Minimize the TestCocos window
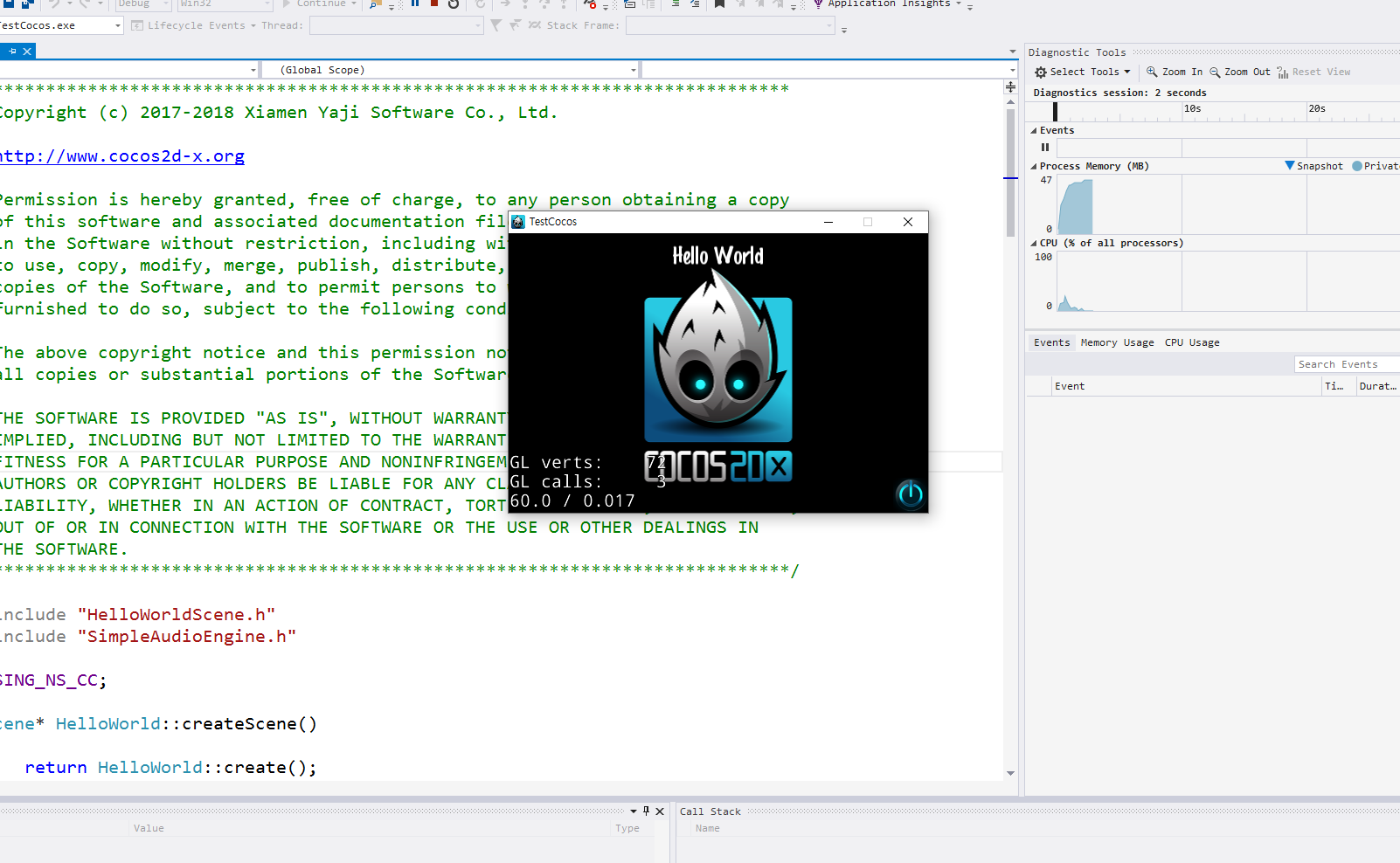 [828, 222]
